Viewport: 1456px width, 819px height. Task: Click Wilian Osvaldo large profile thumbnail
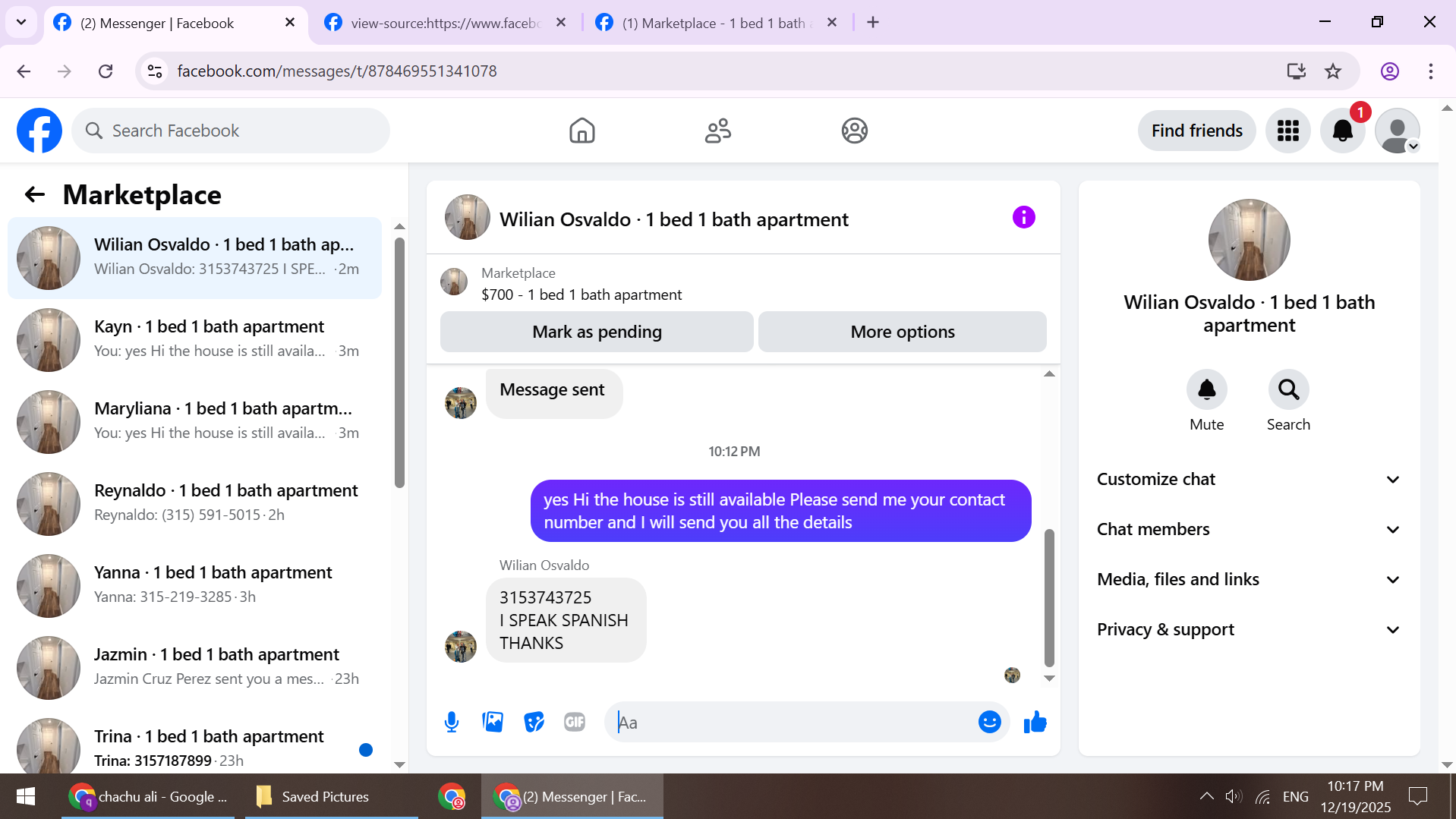click(x=1249, y=240)
